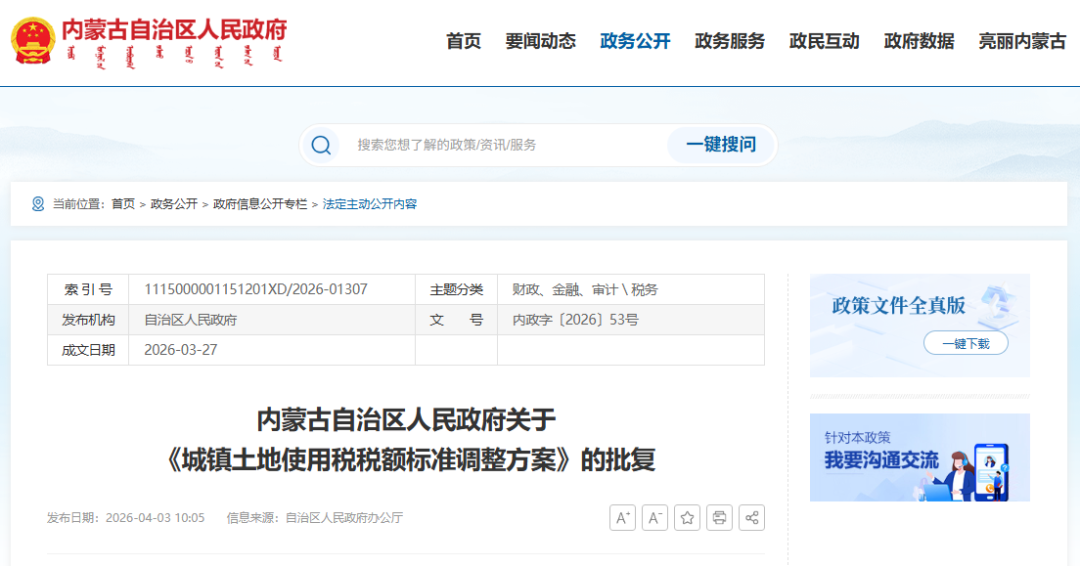
Task: Go to 首页 breadcrumb link
Action: (123, 204)
